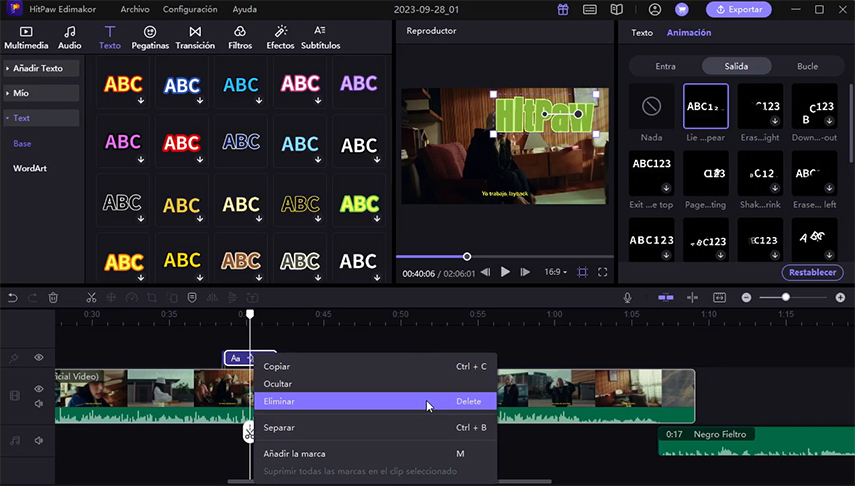Choose Ocultar in context menu
855x486 pixels.
point(375,384)
